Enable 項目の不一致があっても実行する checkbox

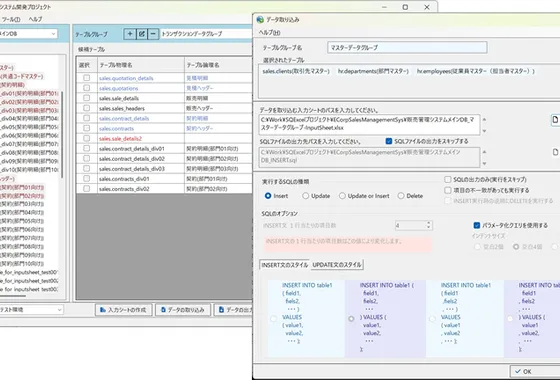(448, 190)
